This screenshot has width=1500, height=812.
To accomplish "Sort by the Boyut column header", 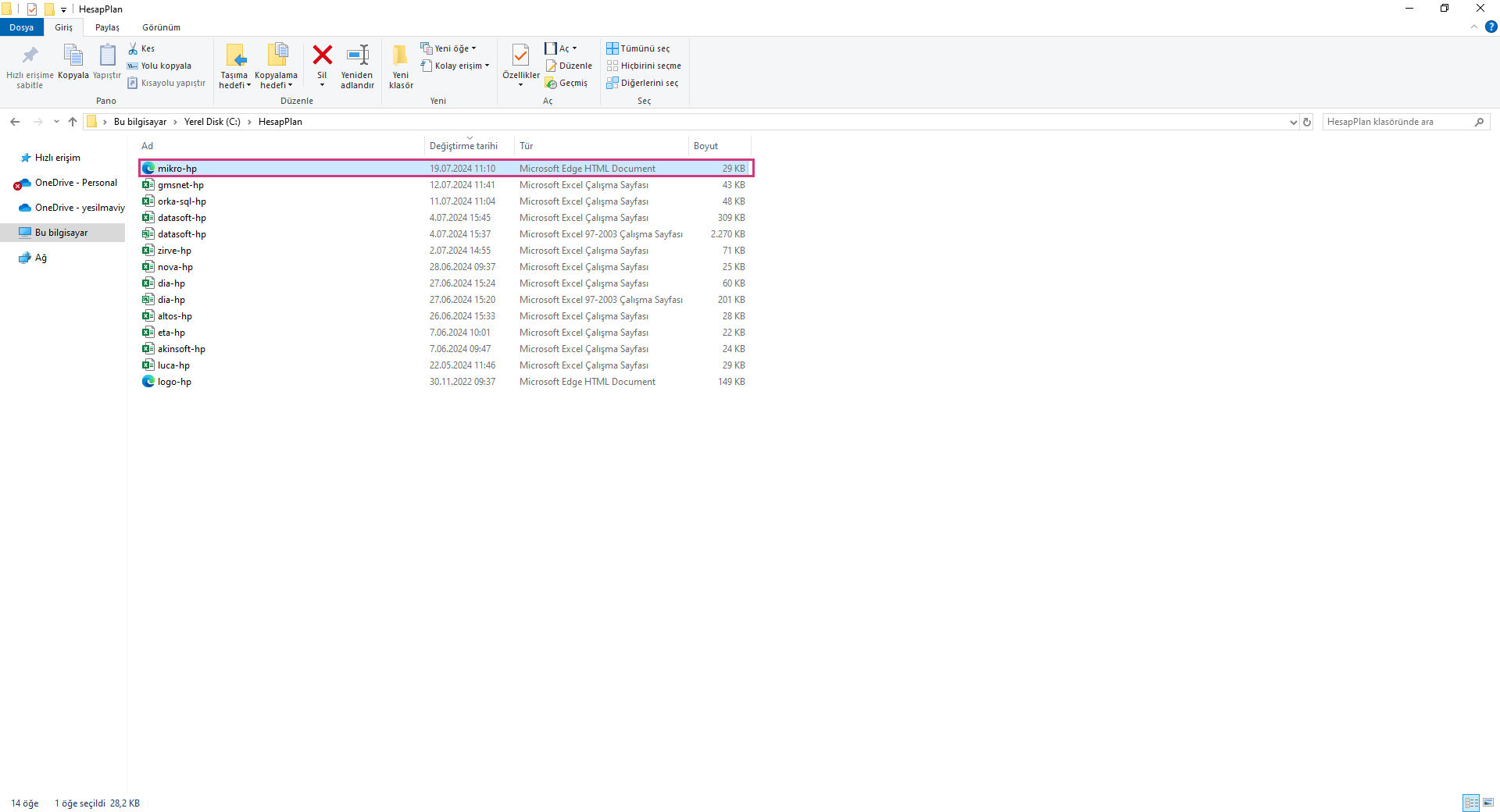I will [719, 146].
